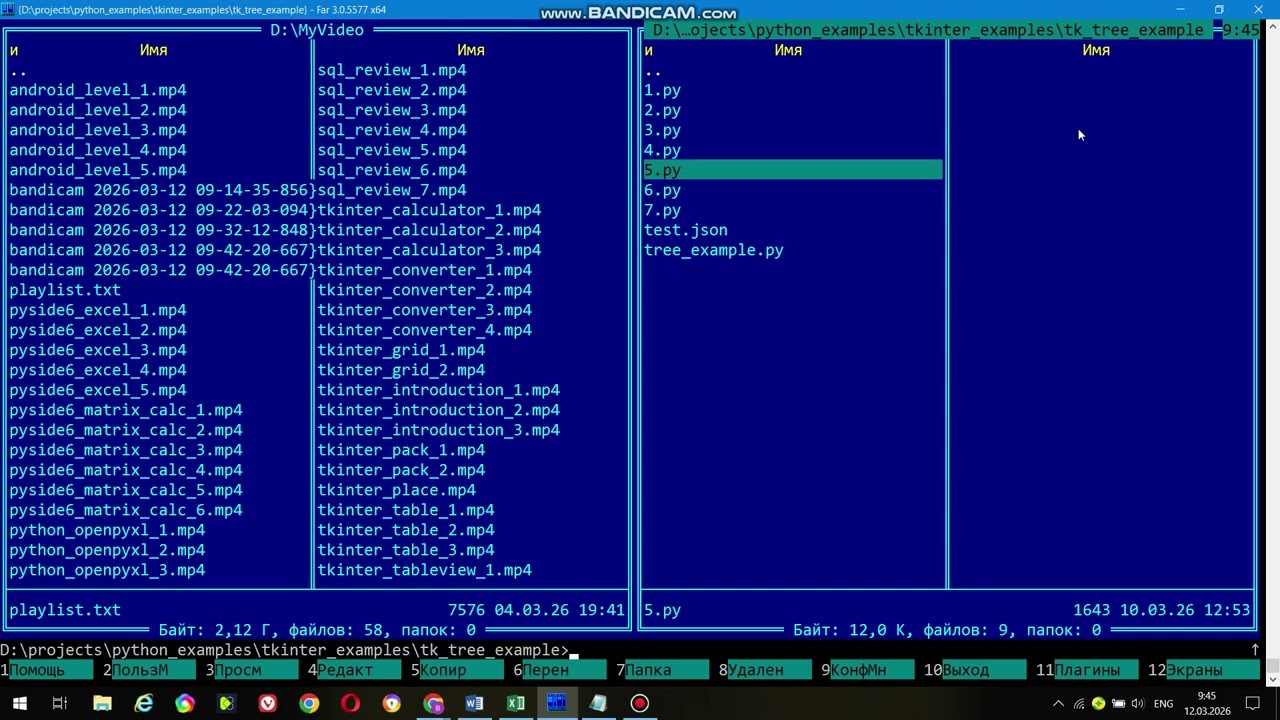Click F7 Папка make folder key
This screenshot has width=1280, height=720.
662,670
